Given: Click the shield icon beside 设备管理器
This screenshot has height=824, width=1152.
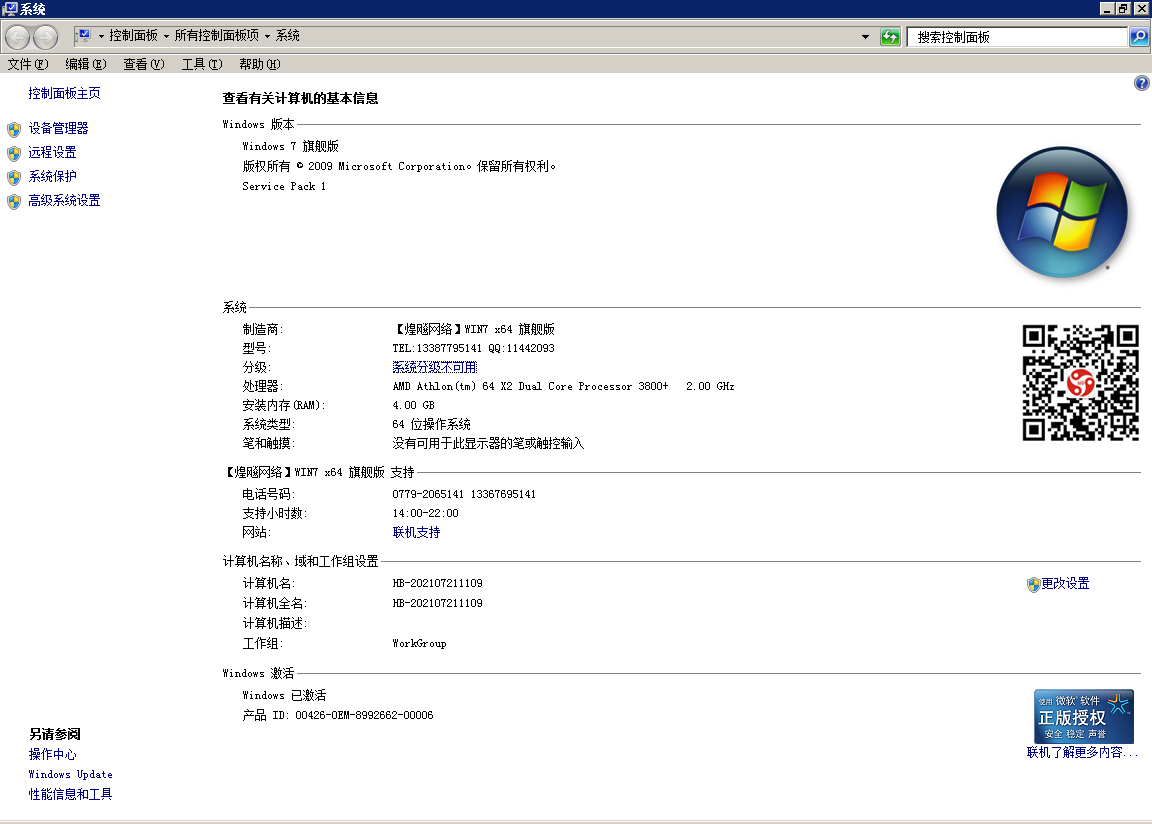Looking at the screenshot, I should 14,130.
